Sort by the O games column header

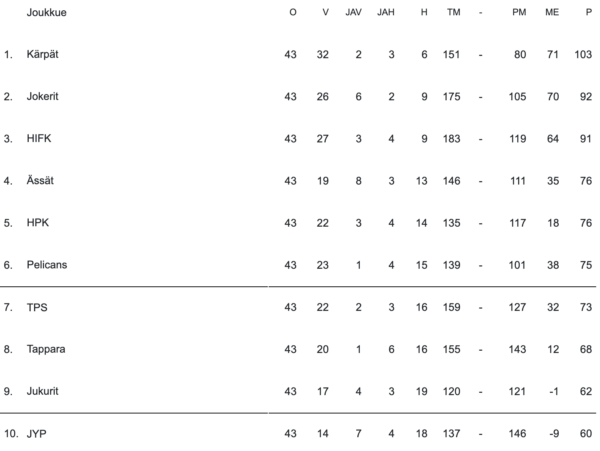292,12
